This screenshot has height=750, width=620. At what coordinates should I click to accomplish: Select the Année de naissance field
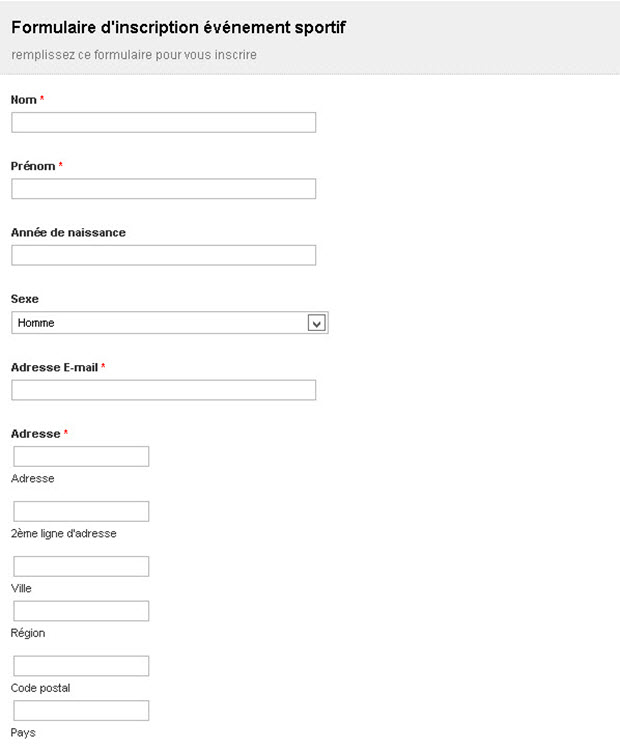[163, 255]
